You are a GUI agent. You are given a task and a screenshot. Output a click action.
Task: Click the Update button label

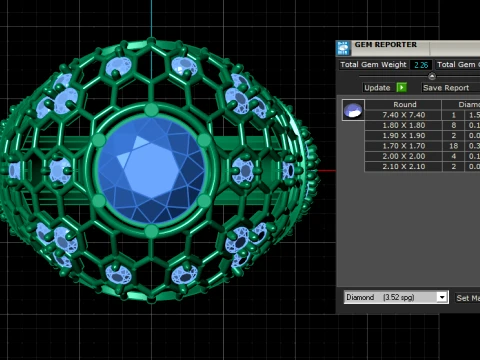point(377,88)
